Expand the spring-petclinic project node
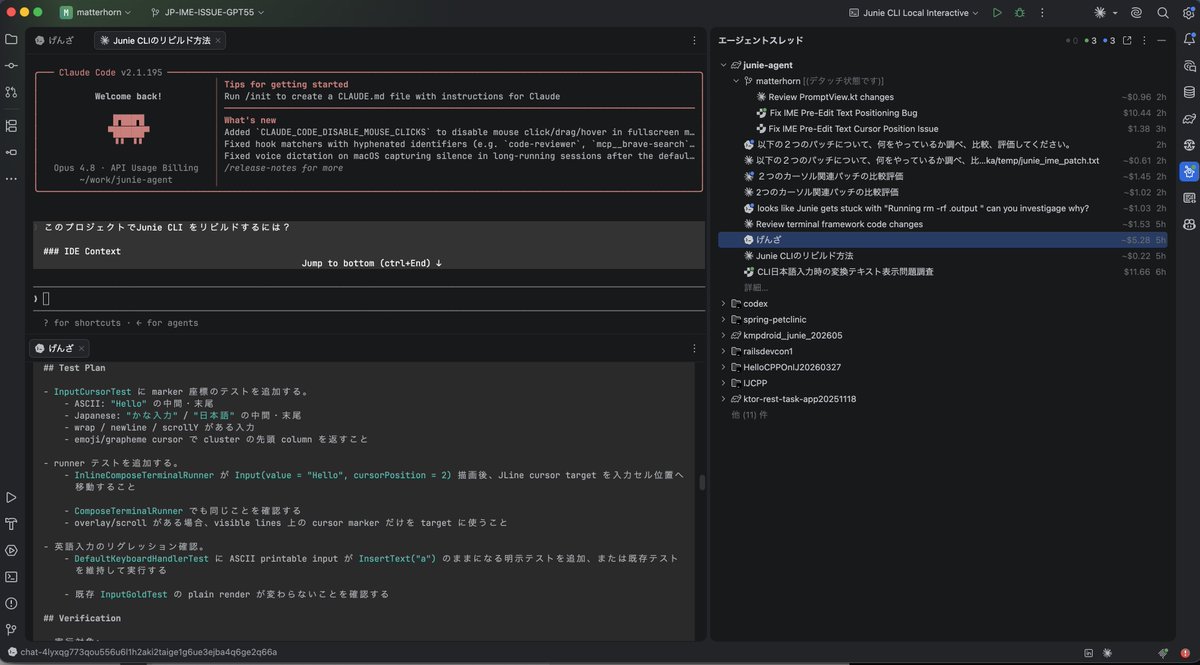Viewport: 1200px width, 665px height. (723, 319)
